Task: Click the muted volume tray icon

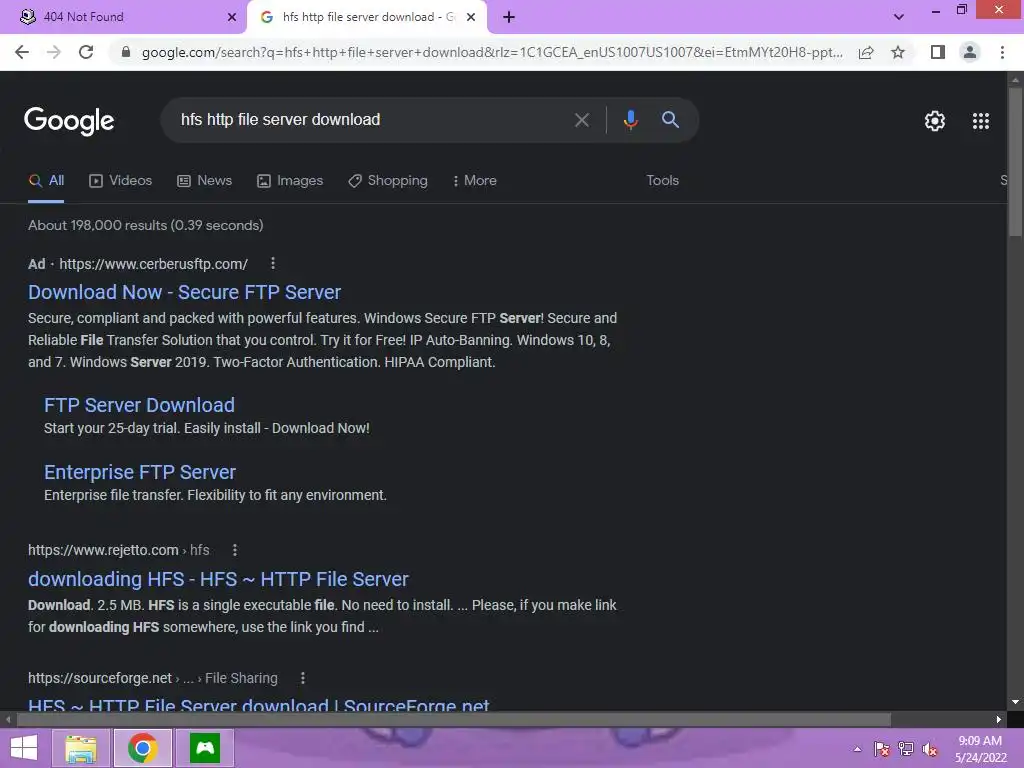Action: click(x=930, y=749)
